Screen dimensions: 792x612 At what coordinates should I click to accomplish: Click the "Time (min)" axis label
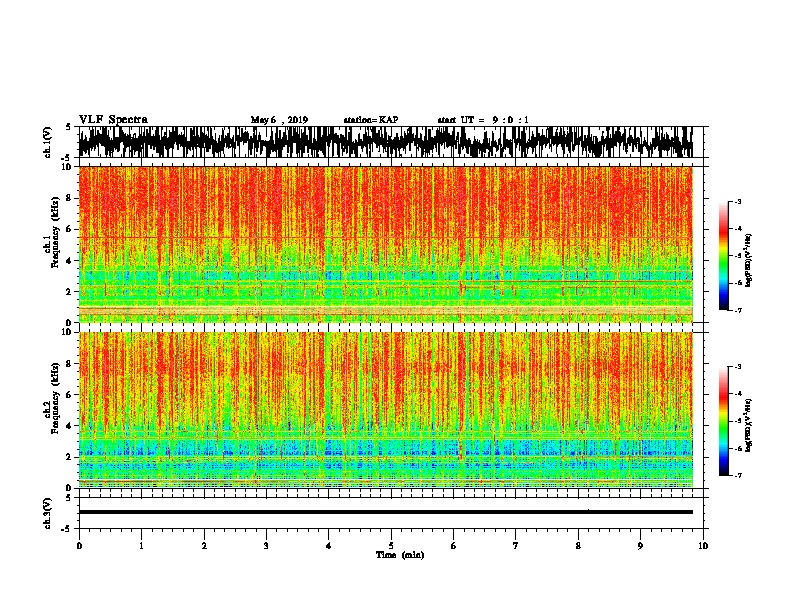(x=400, y=555)
